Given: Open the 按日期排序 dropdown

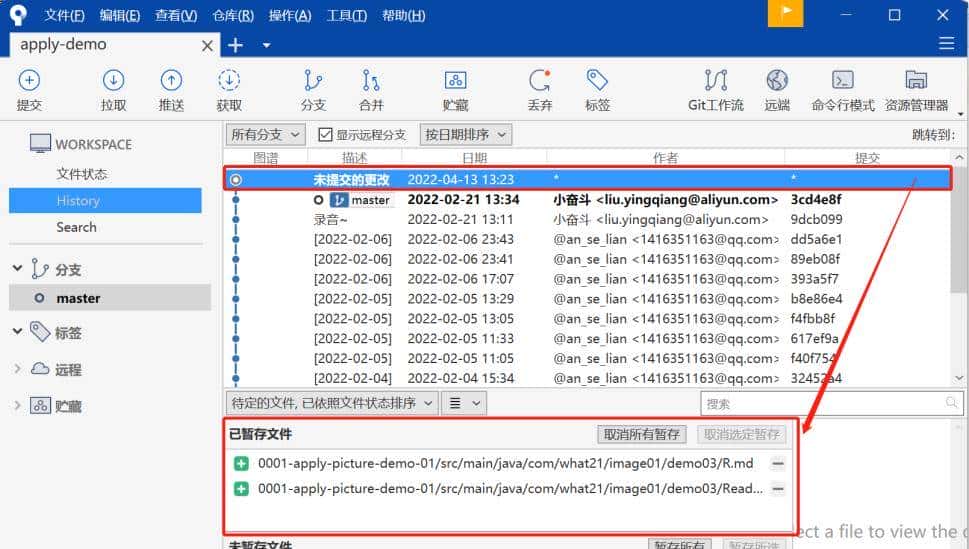Looking at the screenshot, I should pyautogui.click(x=466, y=134).
